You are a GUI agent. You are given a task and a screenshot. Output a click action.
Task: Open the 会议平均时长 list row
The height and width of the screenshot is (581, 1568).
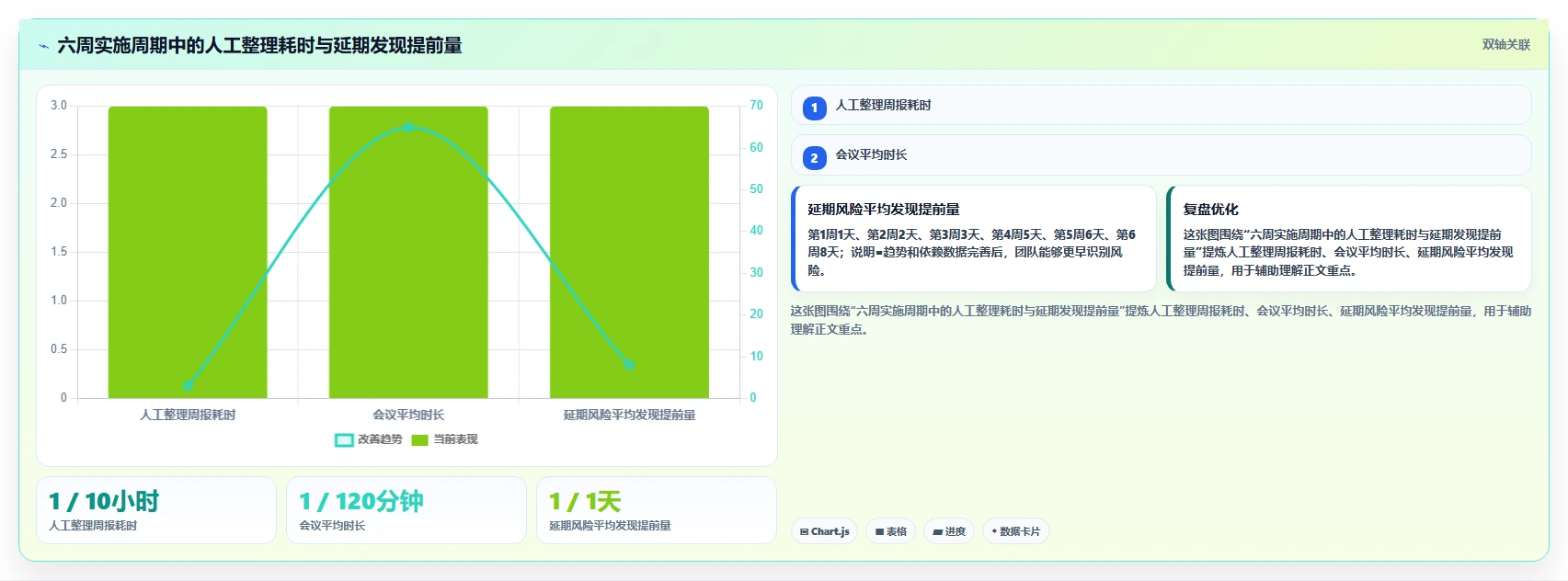pos(1161,154)
